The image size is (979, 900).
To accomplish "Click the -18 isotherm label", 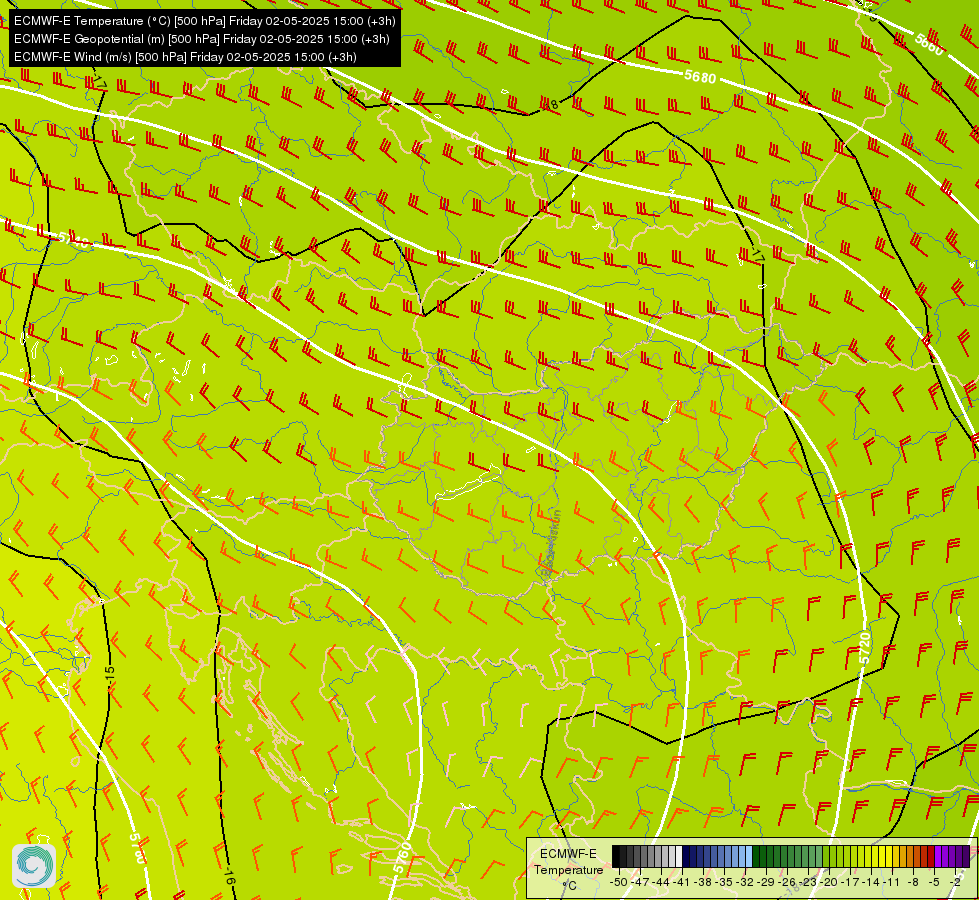I will coord(549,105).
